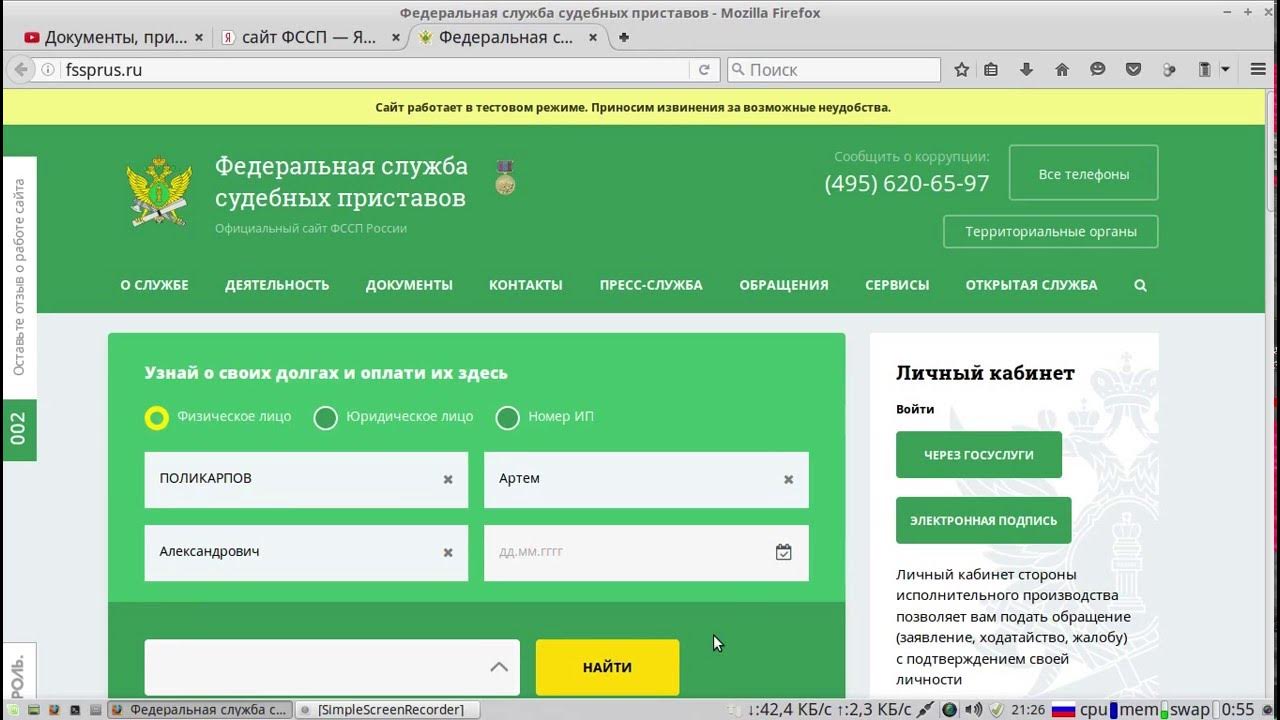Reload the page with the refresh arrow
Viewport: 1280px width, 720px height.
(x=704, y=70)
